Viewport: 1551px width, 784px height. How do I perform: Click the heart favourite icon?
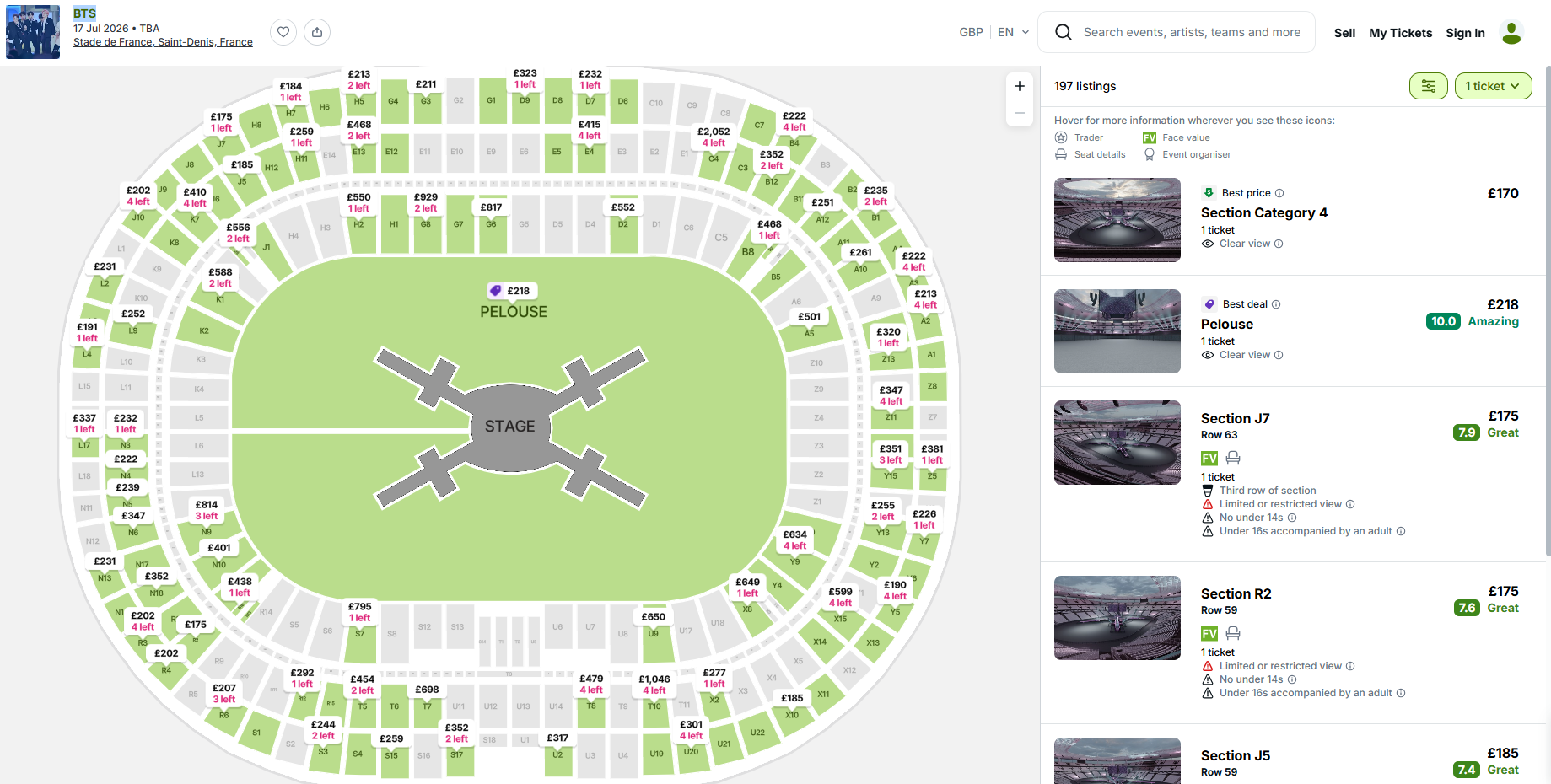283,32
